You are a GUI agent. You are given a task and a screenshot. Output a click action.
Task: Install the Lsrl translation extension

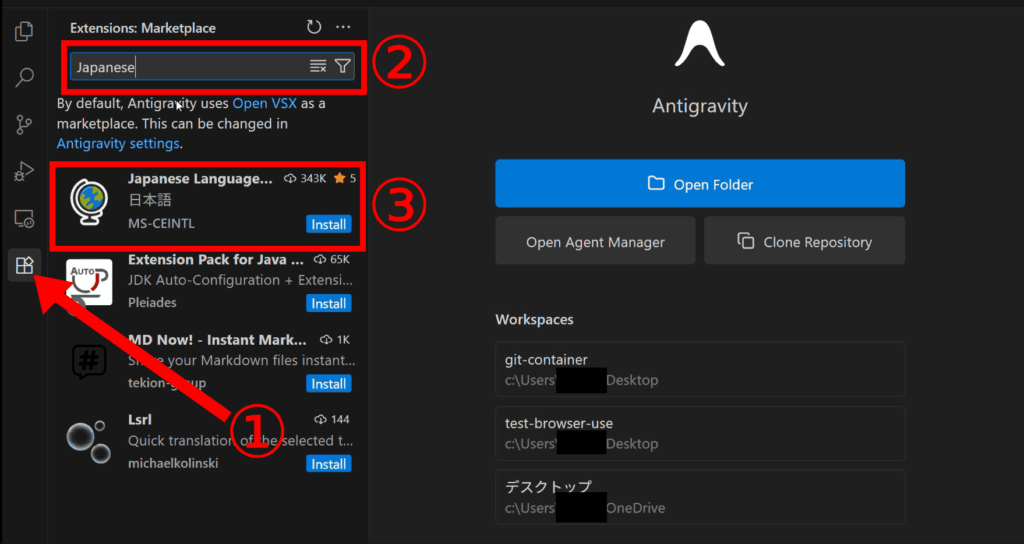328,464
